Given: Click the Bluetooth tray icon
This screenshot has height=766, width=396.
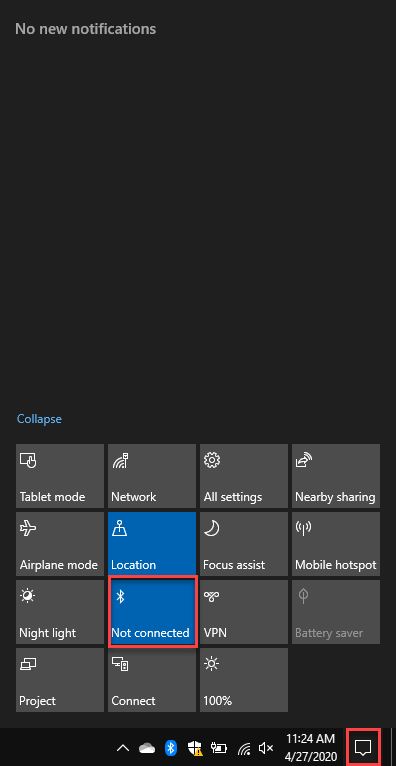Looking at the screenshot, I should [170, 747].
